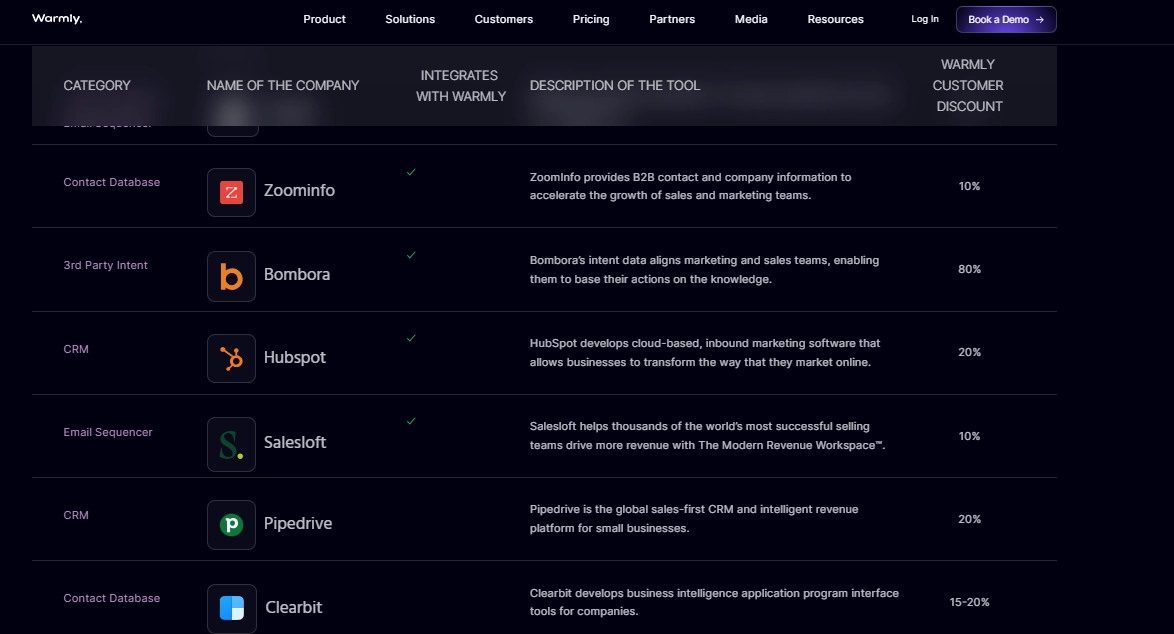This screenshot has width=1174, height=634.
Task: Click CRM category in the Pipedrive row
Action: (76, 515)
